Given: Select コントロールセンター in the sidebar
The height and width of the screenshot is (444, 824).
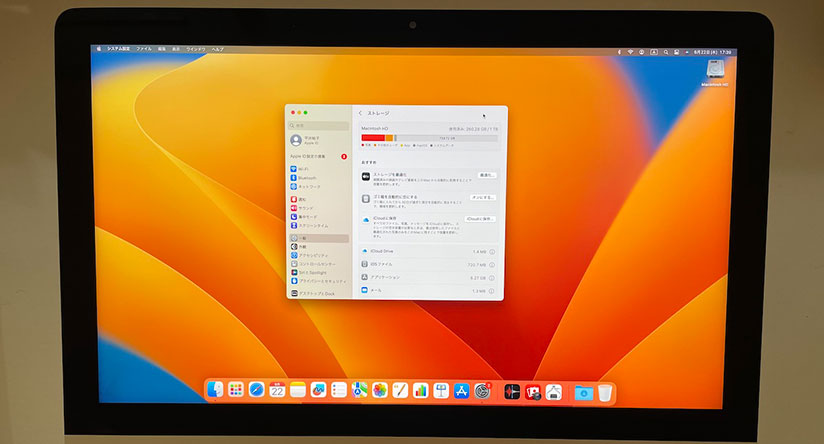Looking at the screenshot, I should [x=318, y=264].
